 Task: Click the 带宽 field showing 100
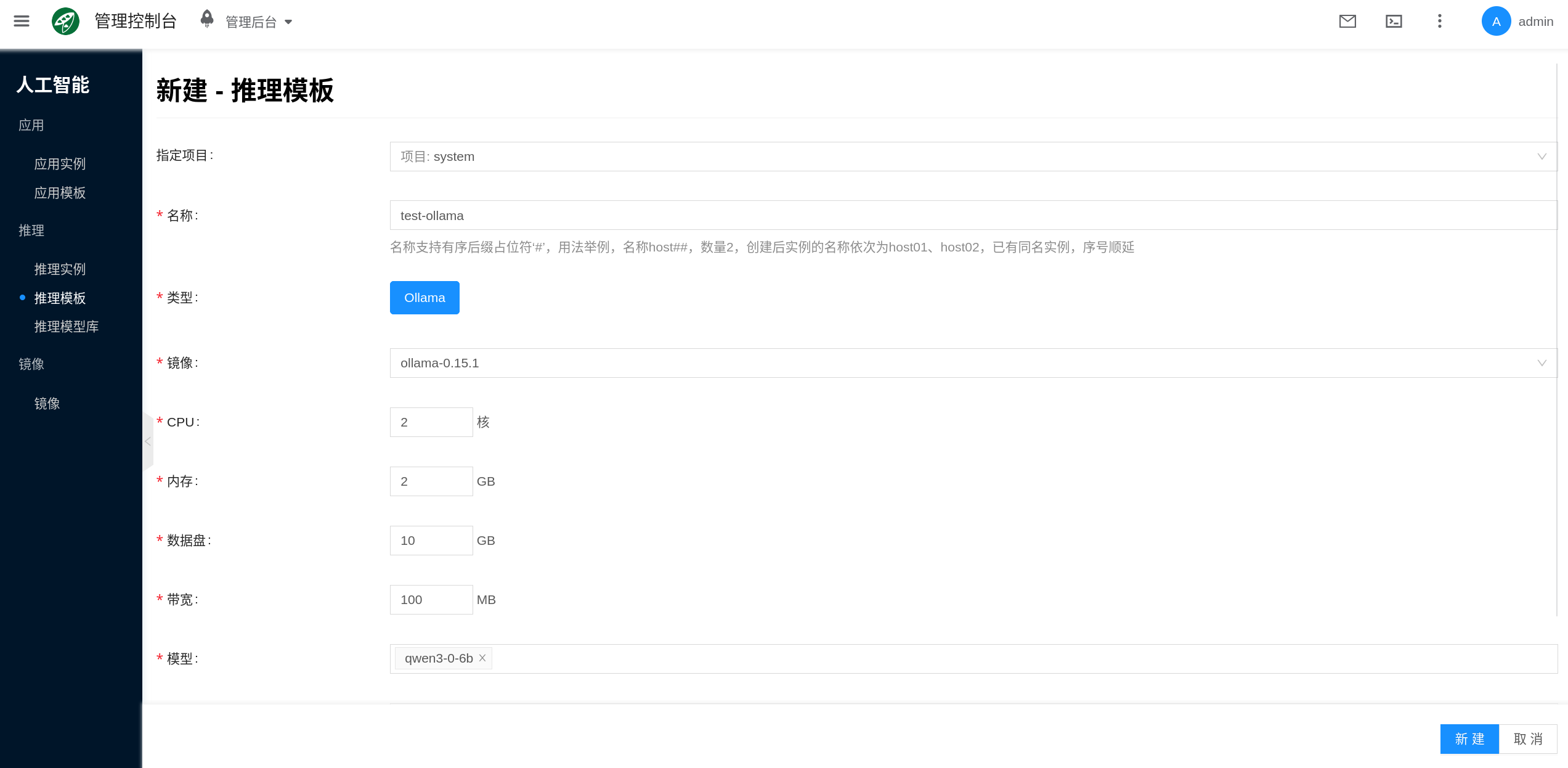click(431, 600)
